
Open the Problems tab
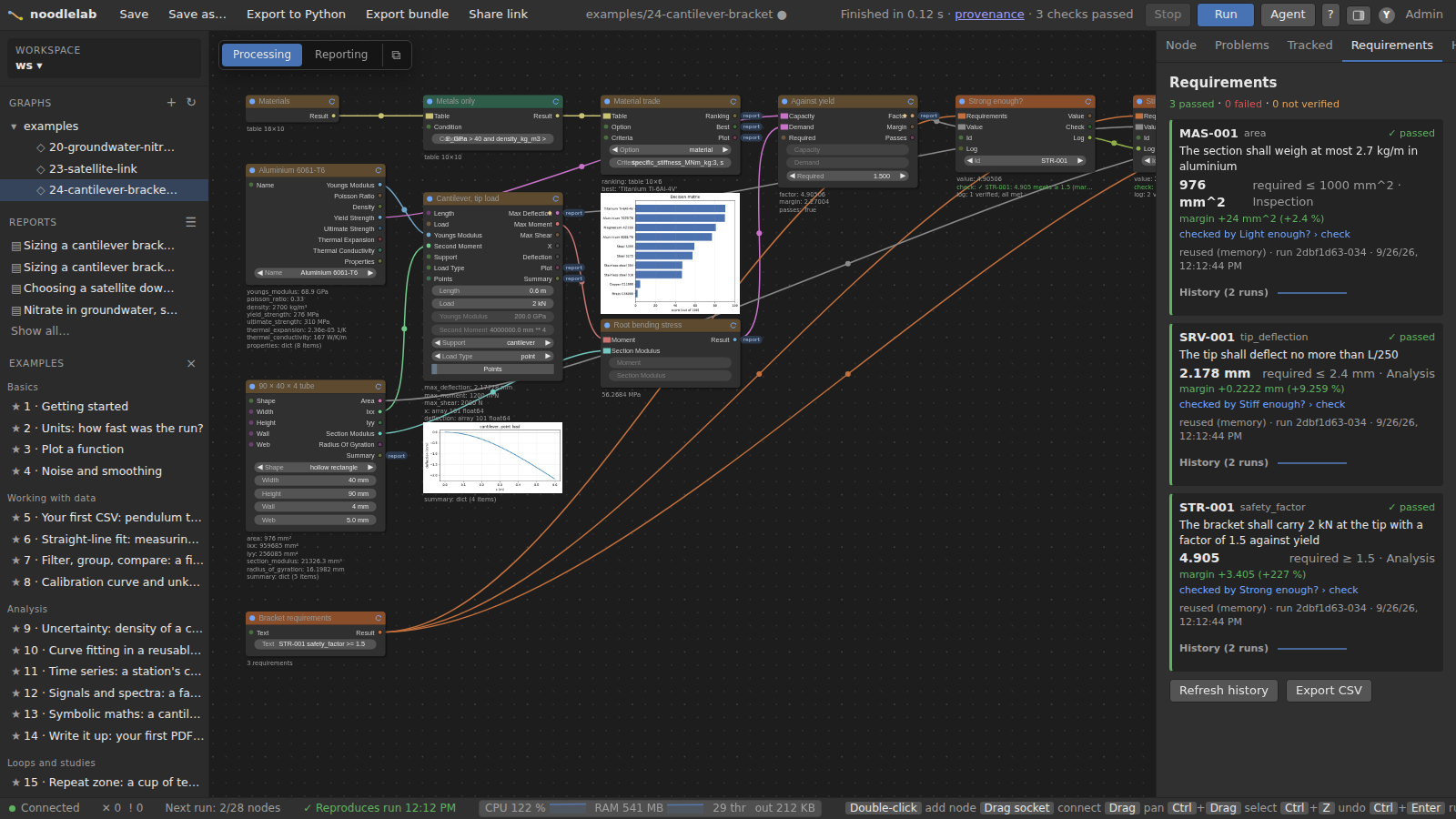1241,45
